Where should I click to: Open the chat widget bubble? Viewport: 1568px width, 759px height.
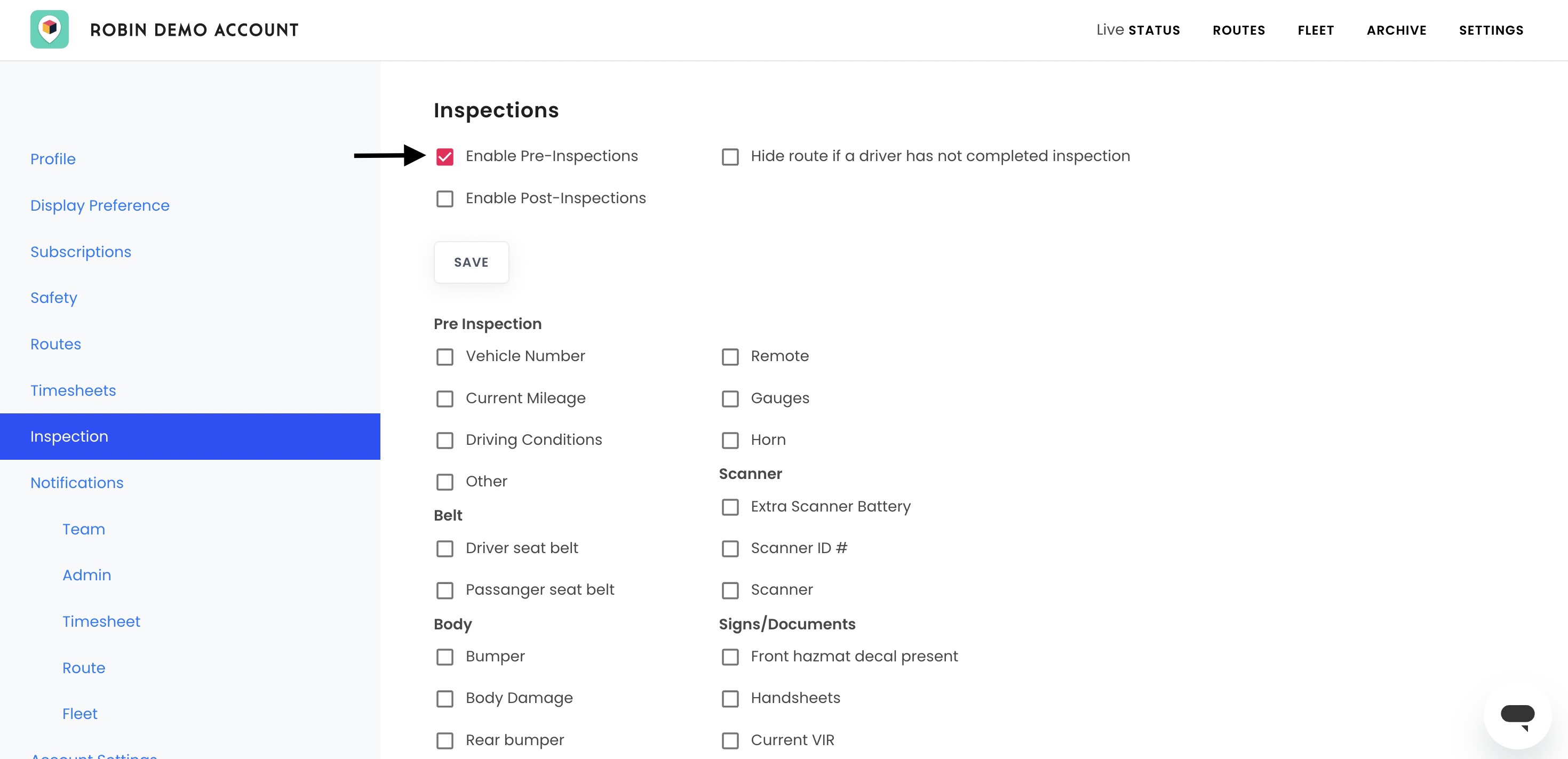click(x=1517, y=715)
